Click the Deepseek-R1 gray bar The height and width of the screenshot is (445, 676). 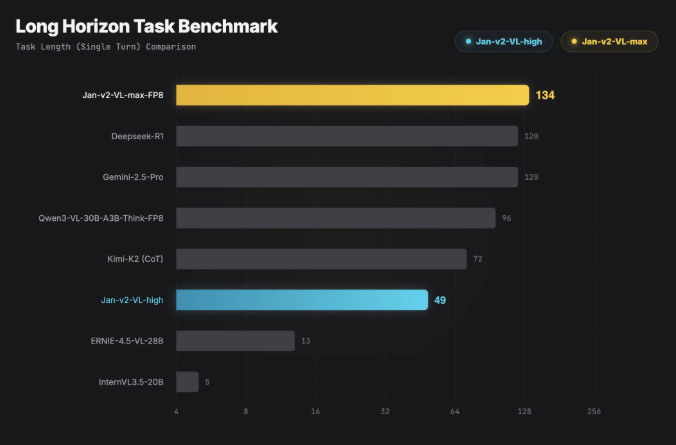(347, 136)
